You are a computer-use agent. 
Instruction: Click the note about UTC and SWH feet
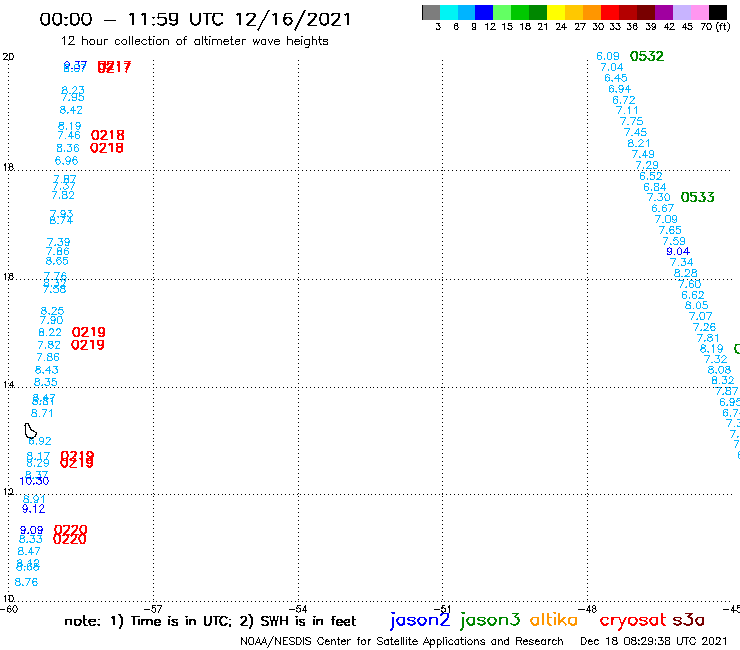[x=210, y=621]
